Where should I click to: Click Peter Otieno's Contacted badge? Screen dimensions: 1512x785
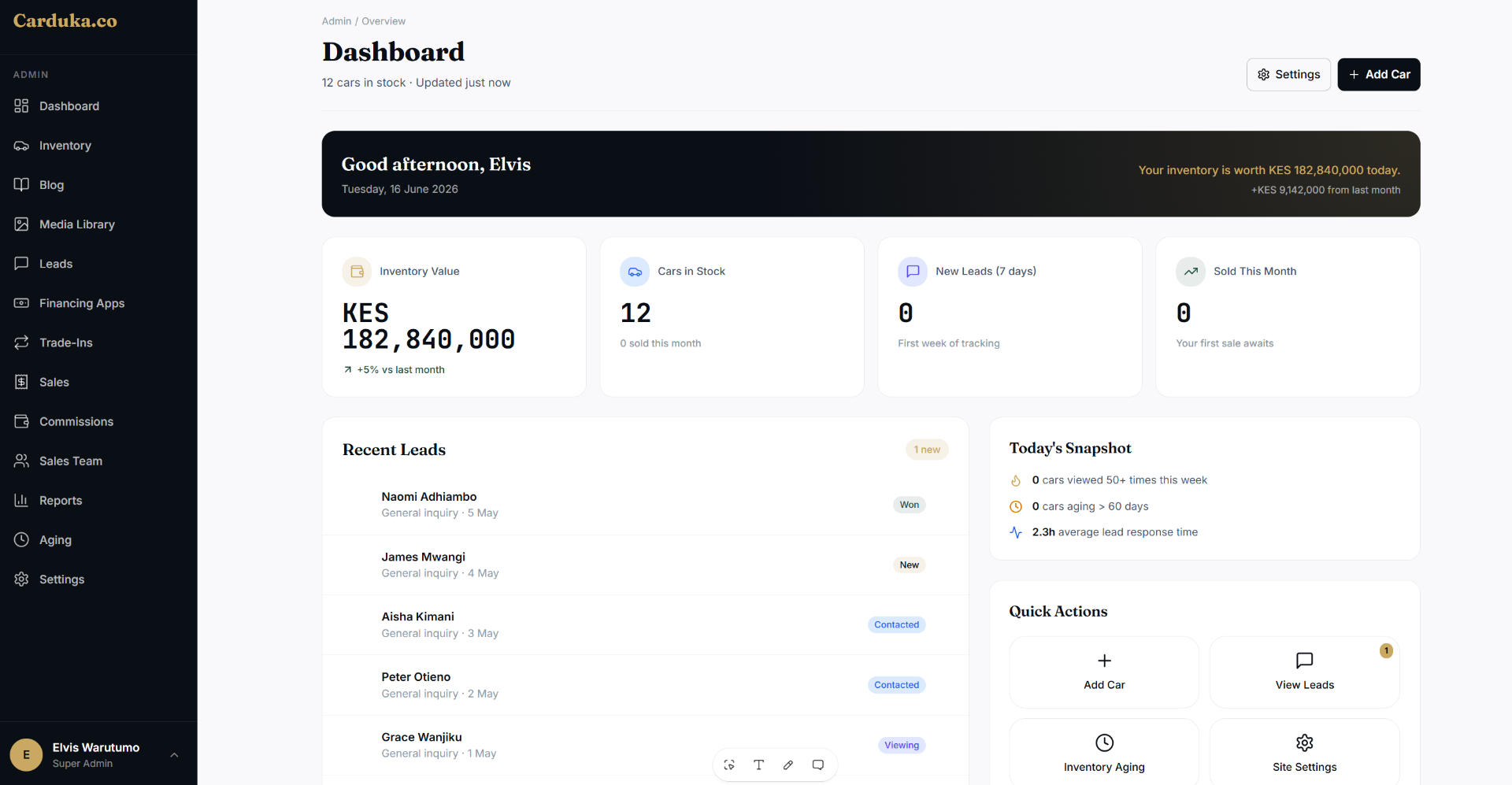pyautogui.click(x=896, y=685)
